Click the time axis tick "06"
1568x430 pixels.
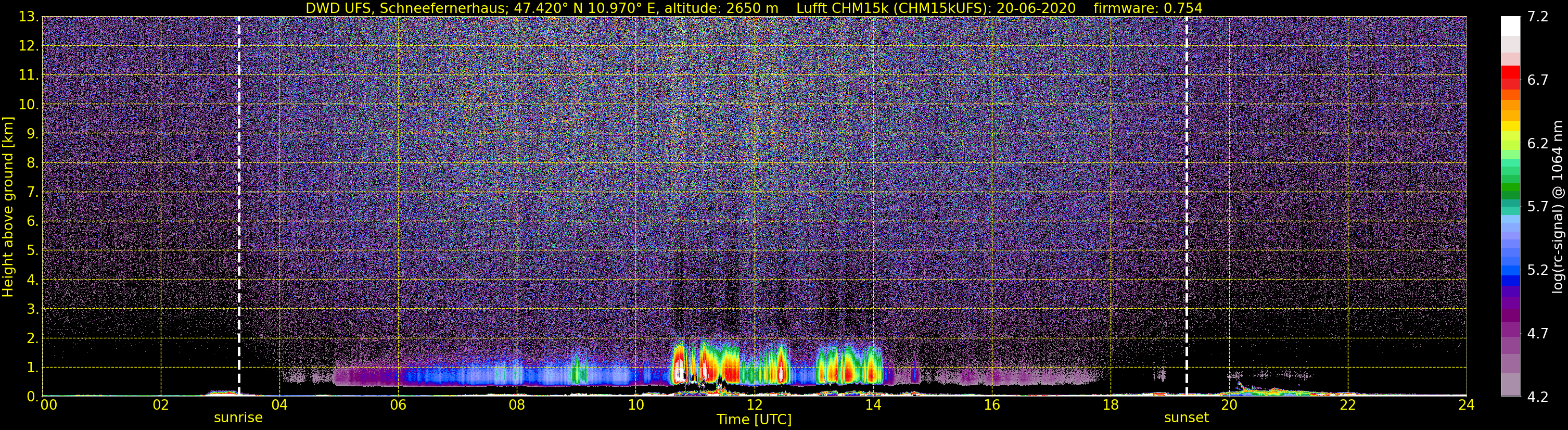coord(398,406)
